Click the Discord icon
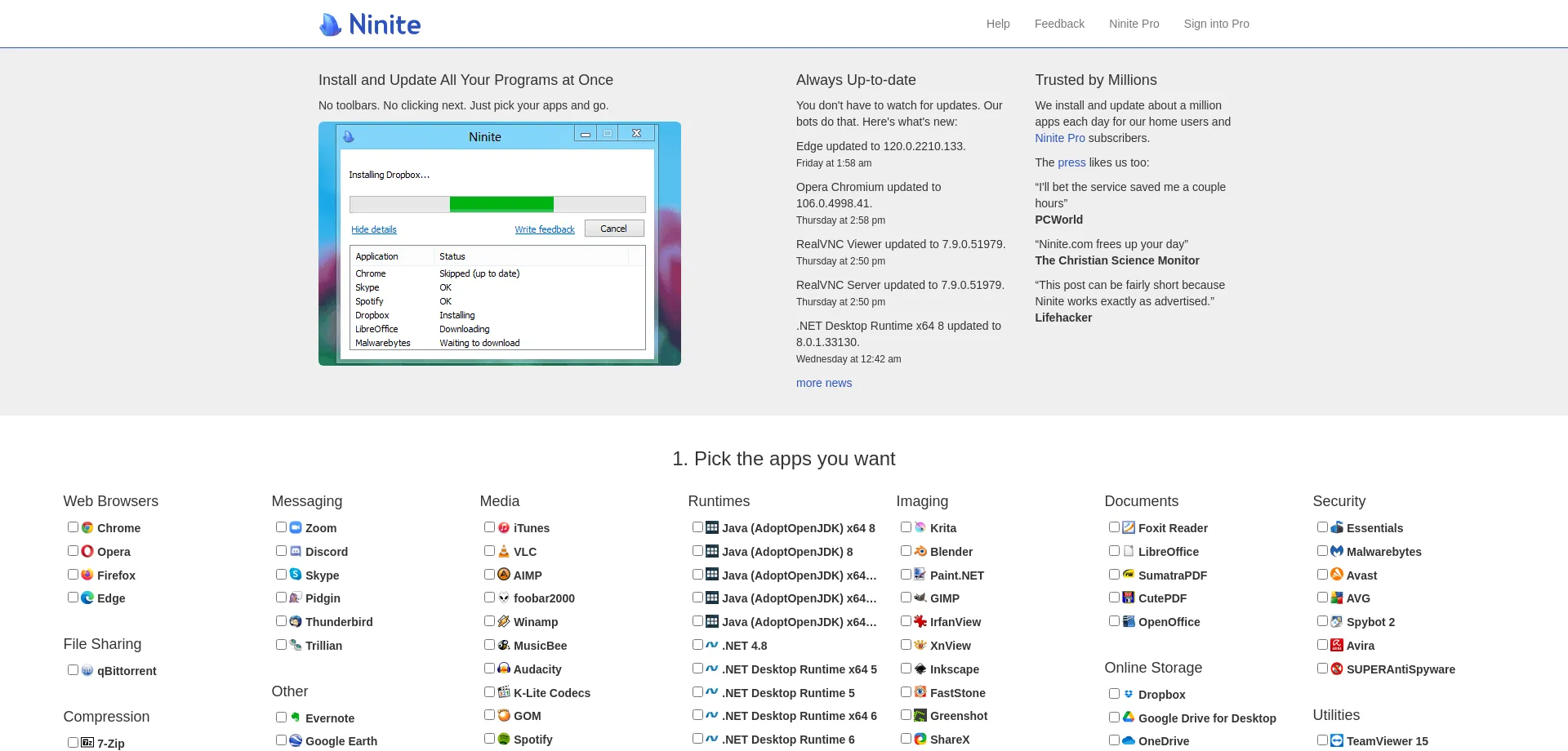Image resolution: width=1568 pixels, height=751 pixels. [x=296, y=552]
